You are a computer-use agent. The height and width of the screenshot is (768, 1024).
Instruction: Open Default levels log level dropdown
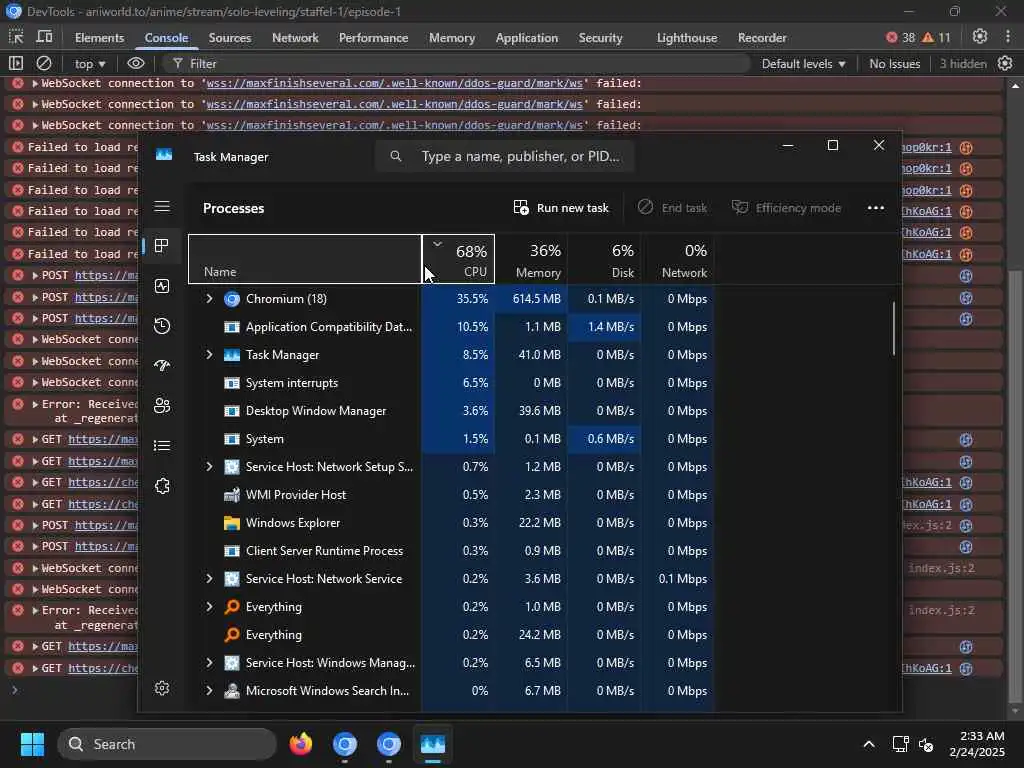803,63
